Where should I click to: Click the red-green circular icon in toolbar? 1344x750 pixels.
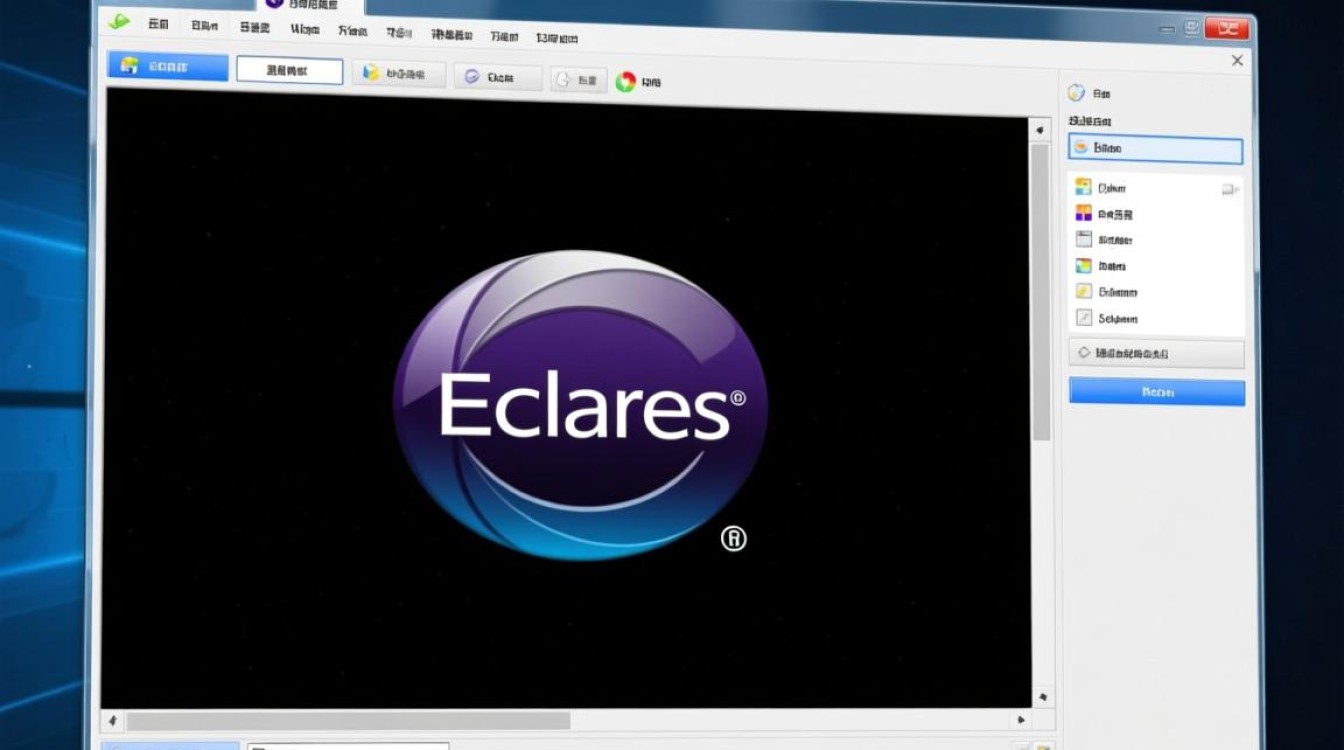(626, 82)
